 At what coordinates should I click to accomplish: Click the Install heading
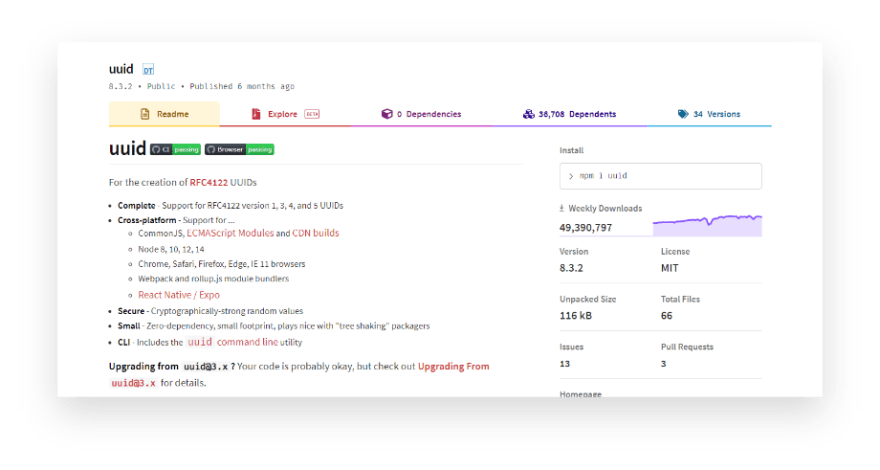[571, 150]
